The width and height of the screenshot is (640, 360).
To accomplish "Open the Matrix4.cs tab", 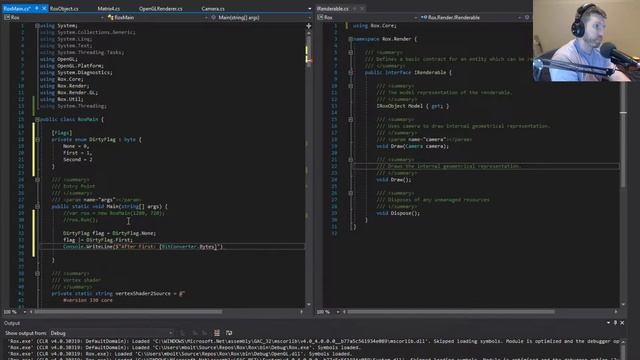I will tap(109, 9).
